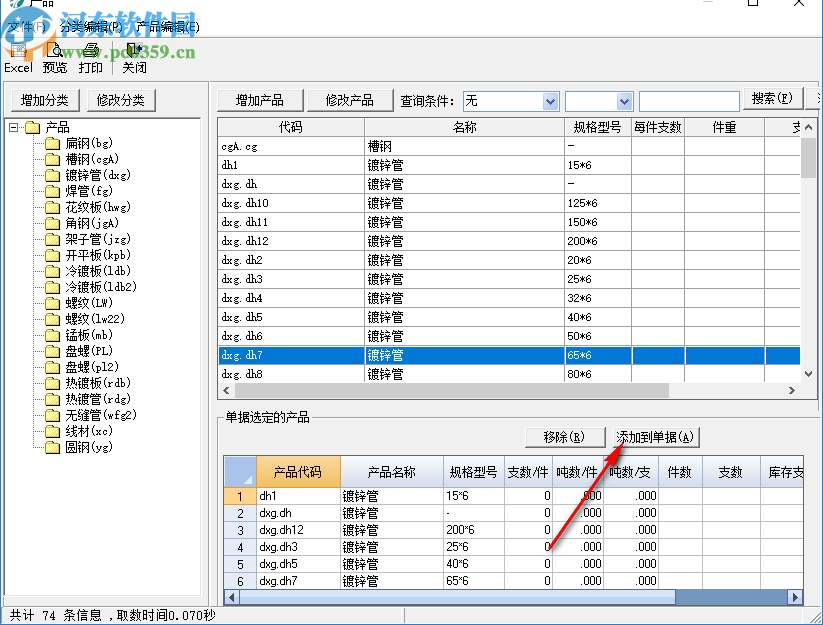
Task: Open the 查询条件 dropdown showing 无
Action: [x=552, y=100]
